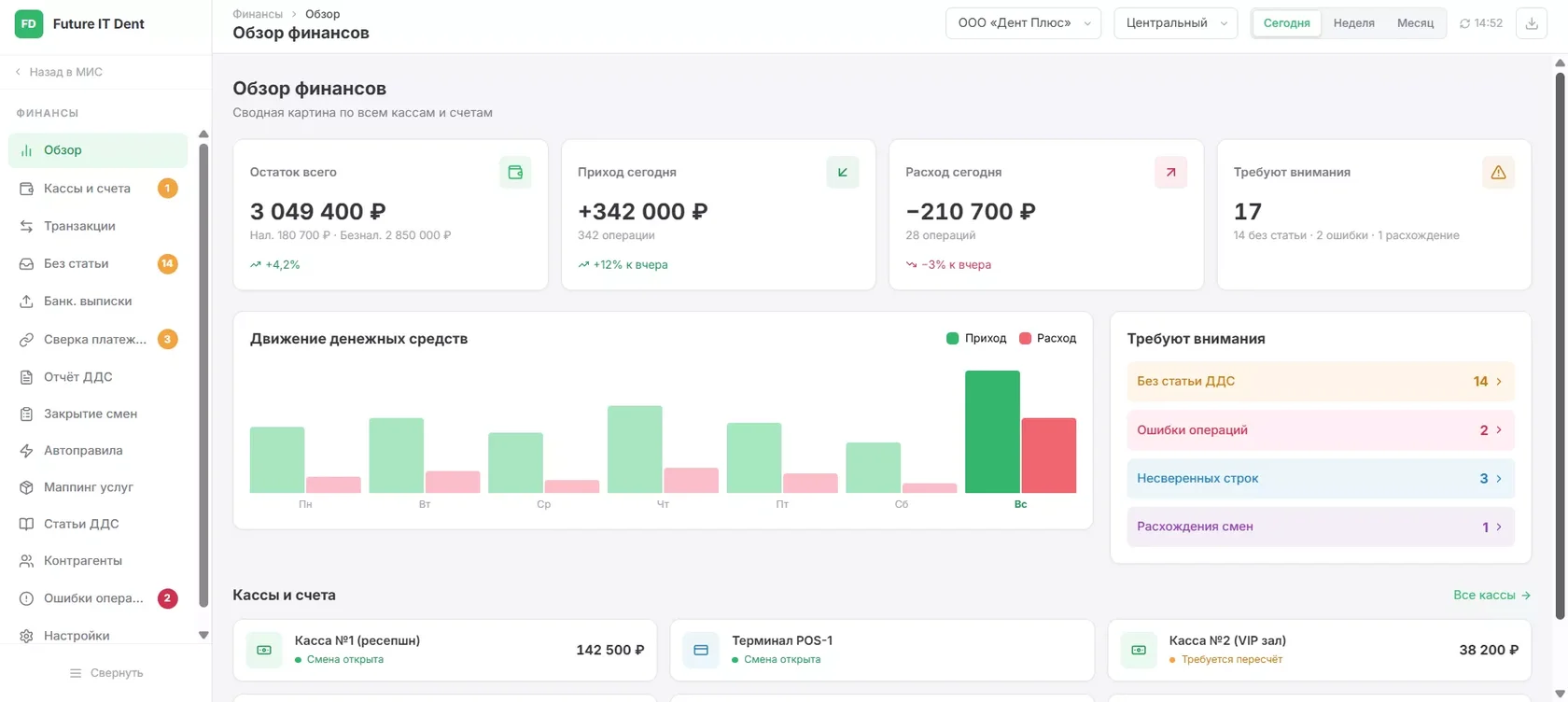
Task: Click the dark green Вс income bar
Action: (x=992, y=431)
